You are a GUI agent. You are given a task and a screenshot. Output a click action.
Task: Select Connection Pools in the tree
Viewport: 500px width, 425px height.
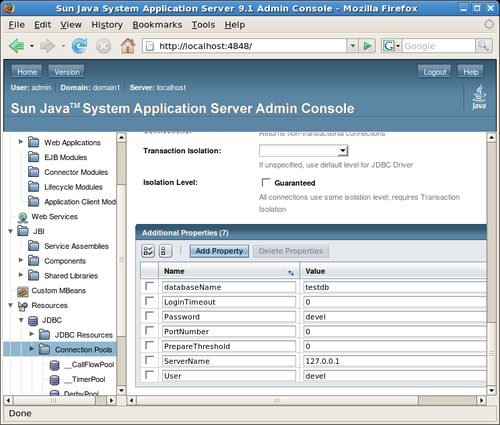[x=83, y=350]
